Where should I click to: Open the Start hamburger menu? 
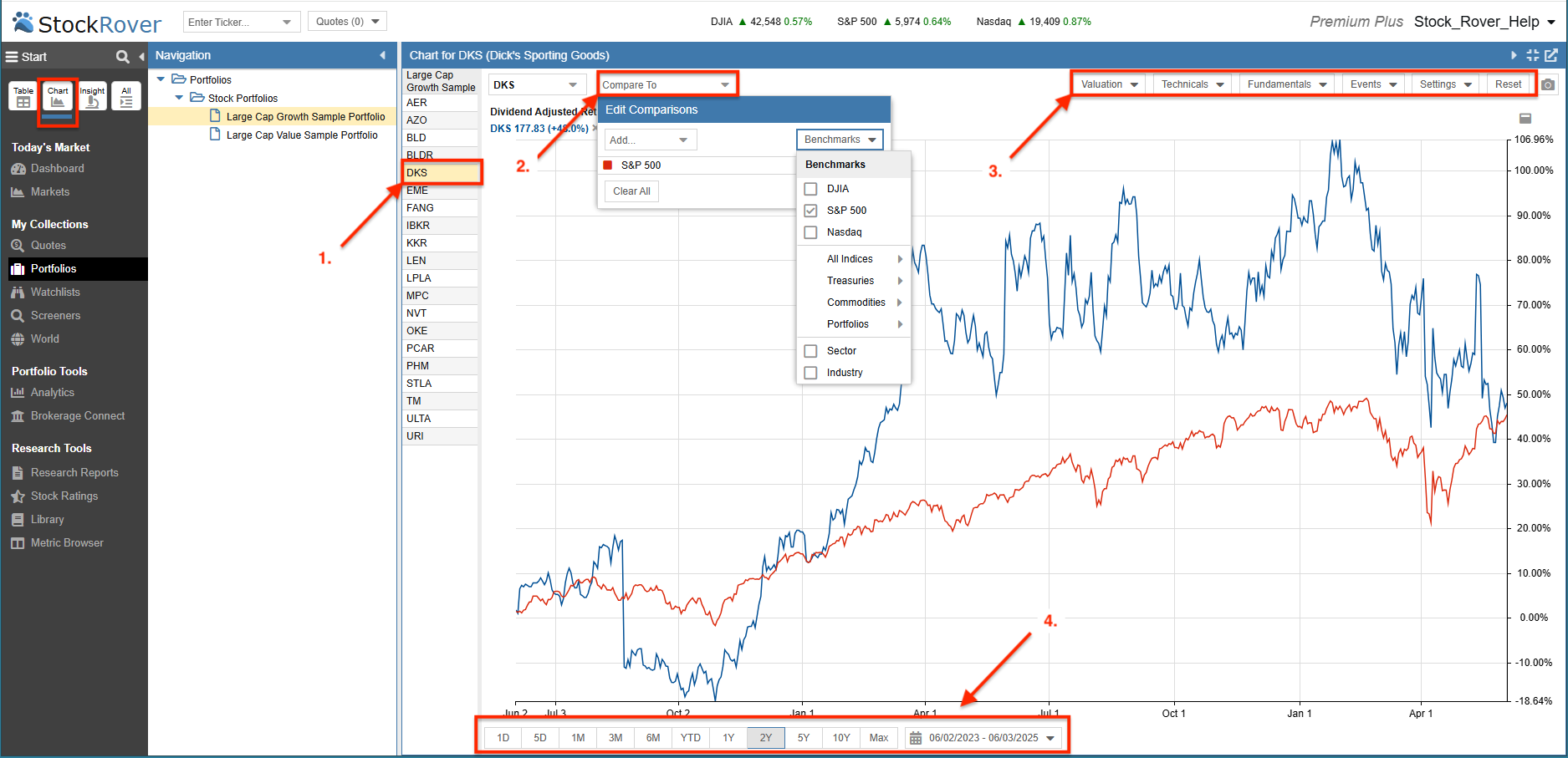pos(12,57)
